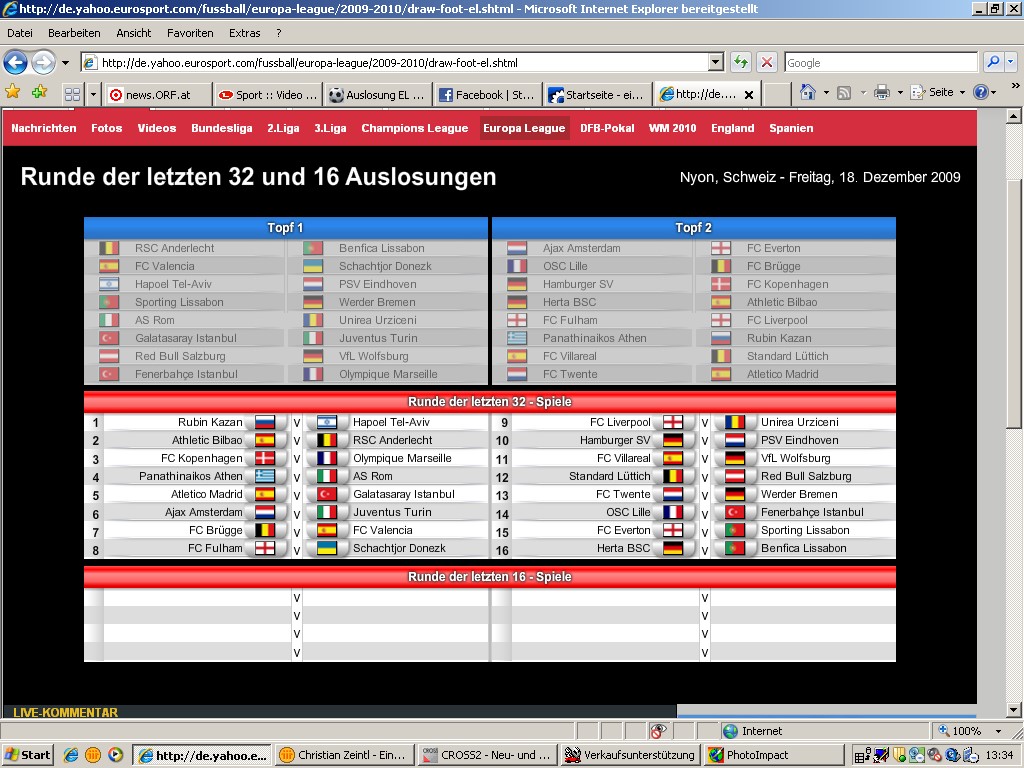Open the Bearbeiten menu
This screenshot has width=1024, height=768.
[74, 33]
